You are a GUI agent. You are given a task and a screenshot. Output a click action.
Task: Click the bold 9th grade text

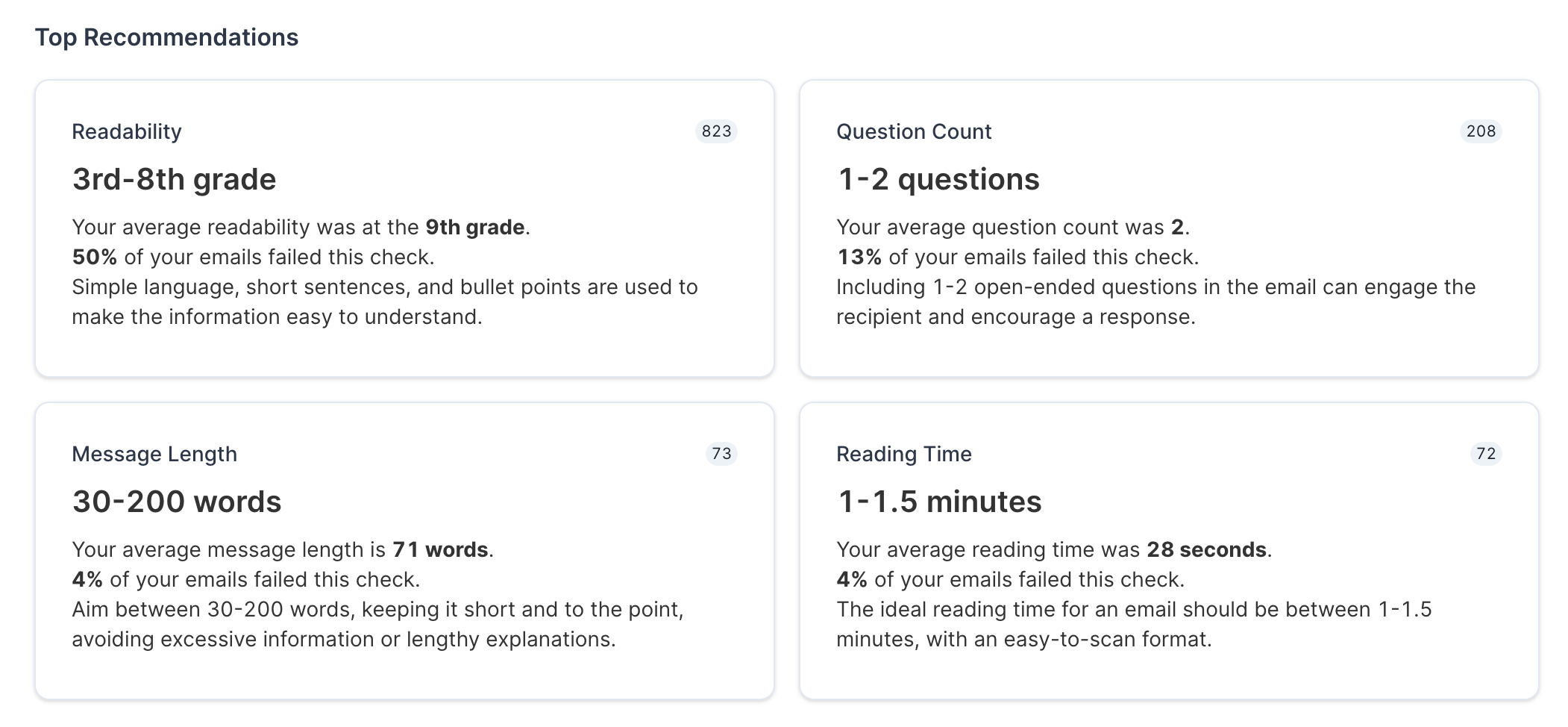(475, 227)
